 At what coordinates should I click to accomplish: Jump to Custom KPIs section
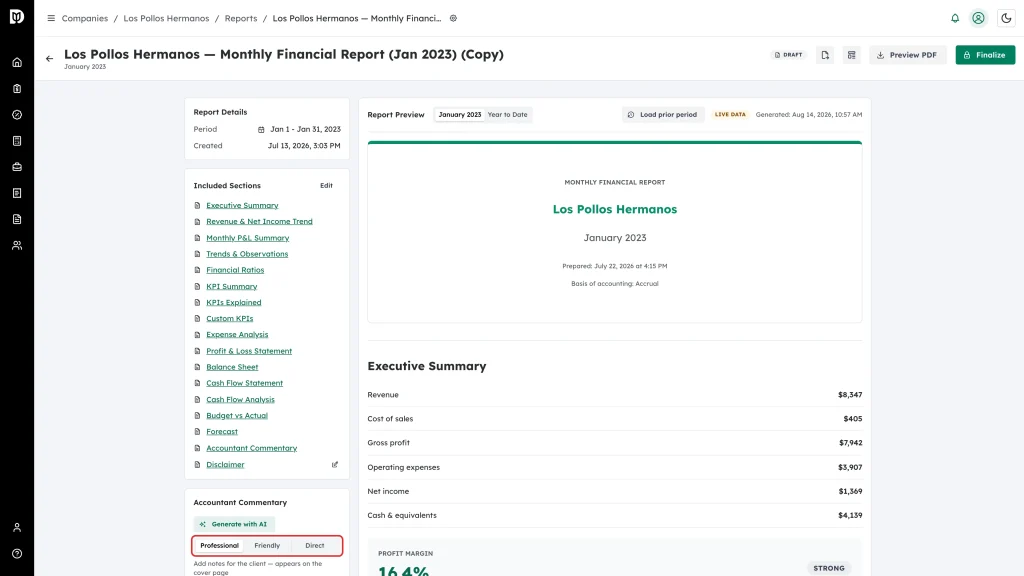(230, 319)
